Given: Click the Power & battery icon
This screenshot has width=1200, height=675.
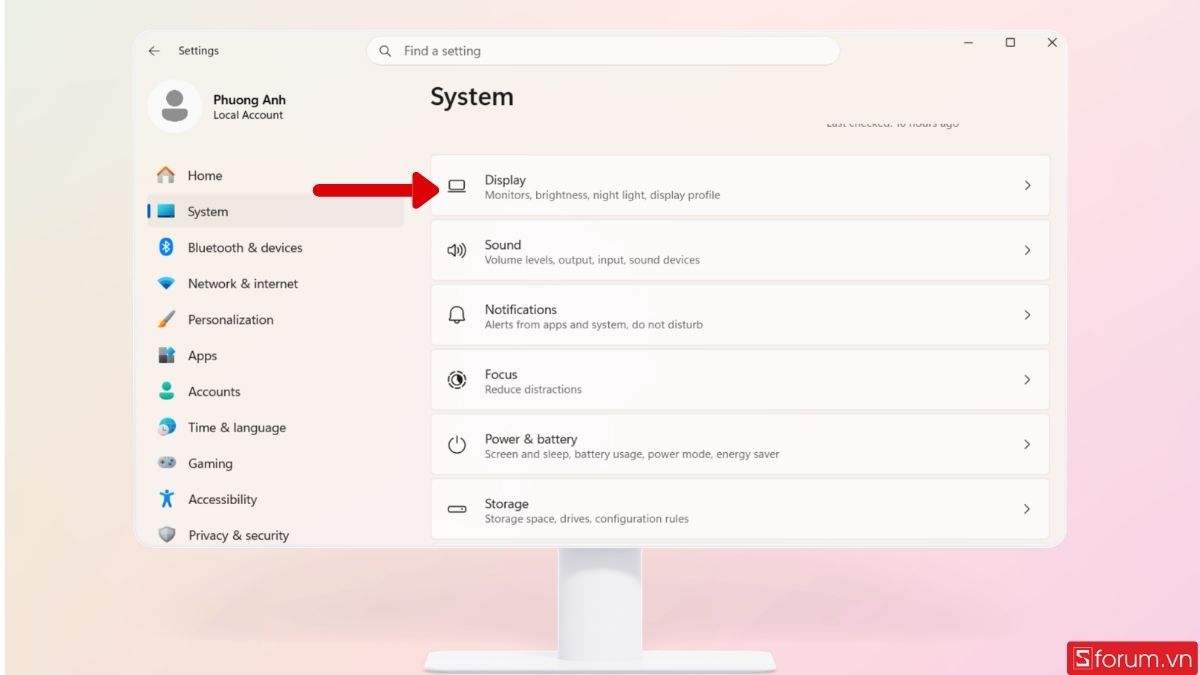Looking at the screenshot, I should pos(457,445).
